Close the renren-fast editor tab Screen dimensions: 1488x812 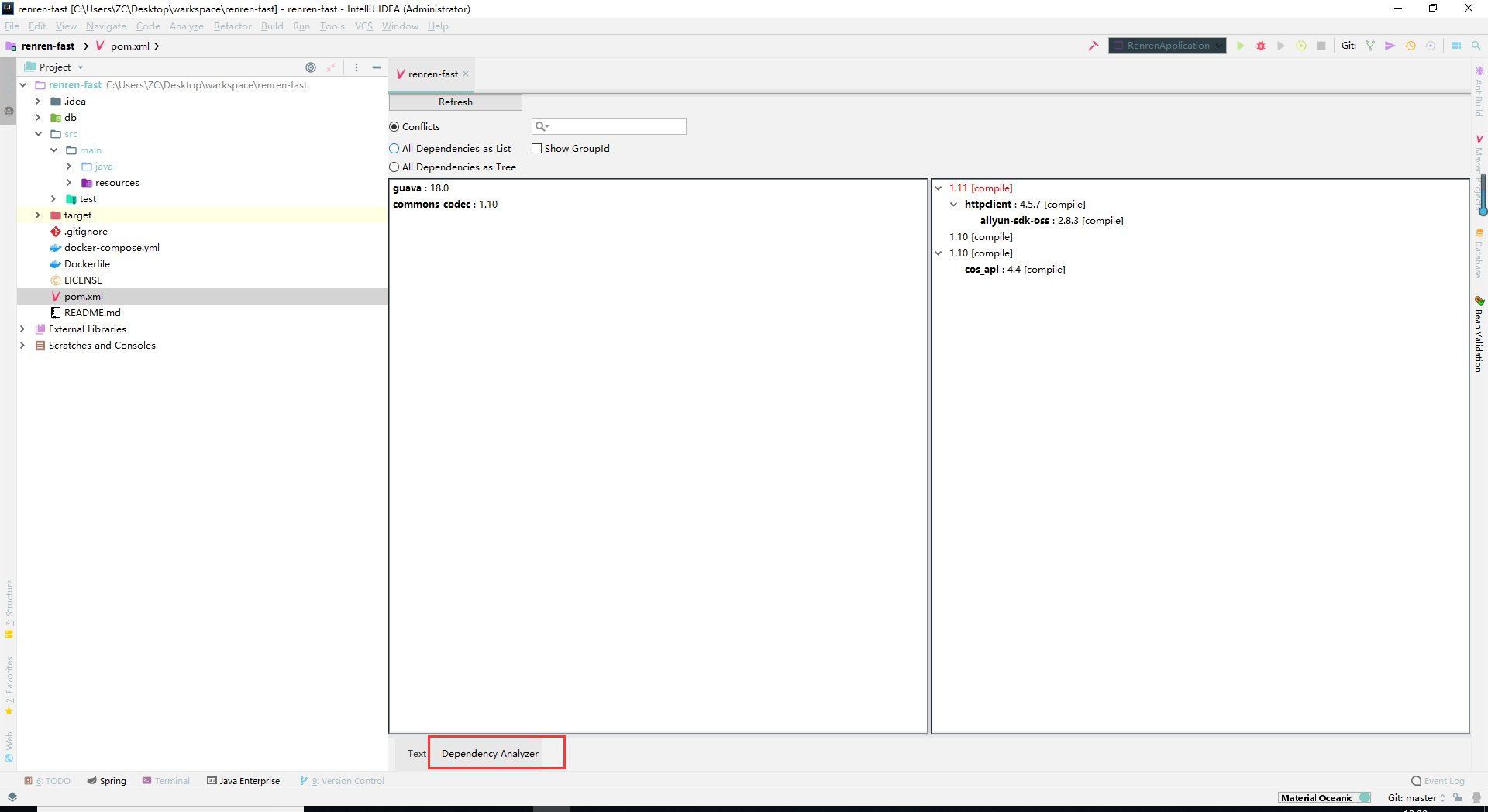[x=466, y=74]
